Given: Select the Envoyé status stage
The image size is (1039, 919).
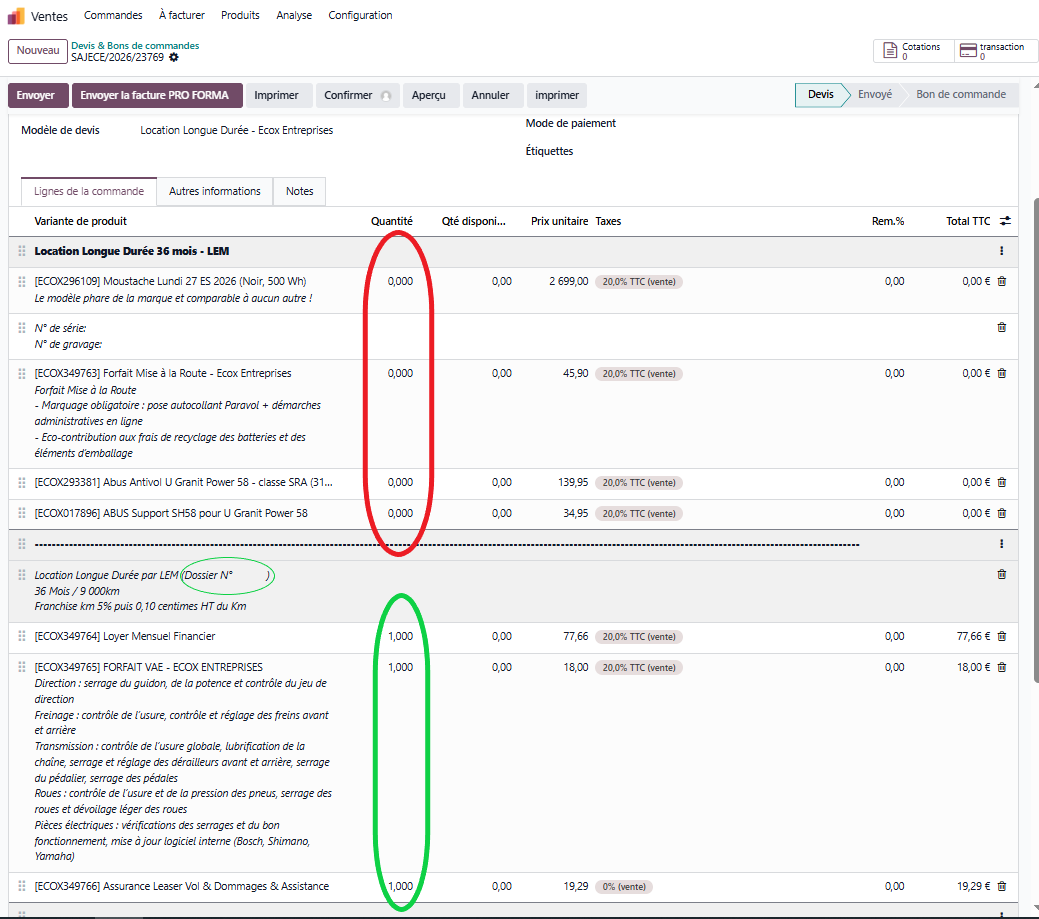Looking at the screenshot, I should pos(875,95).
